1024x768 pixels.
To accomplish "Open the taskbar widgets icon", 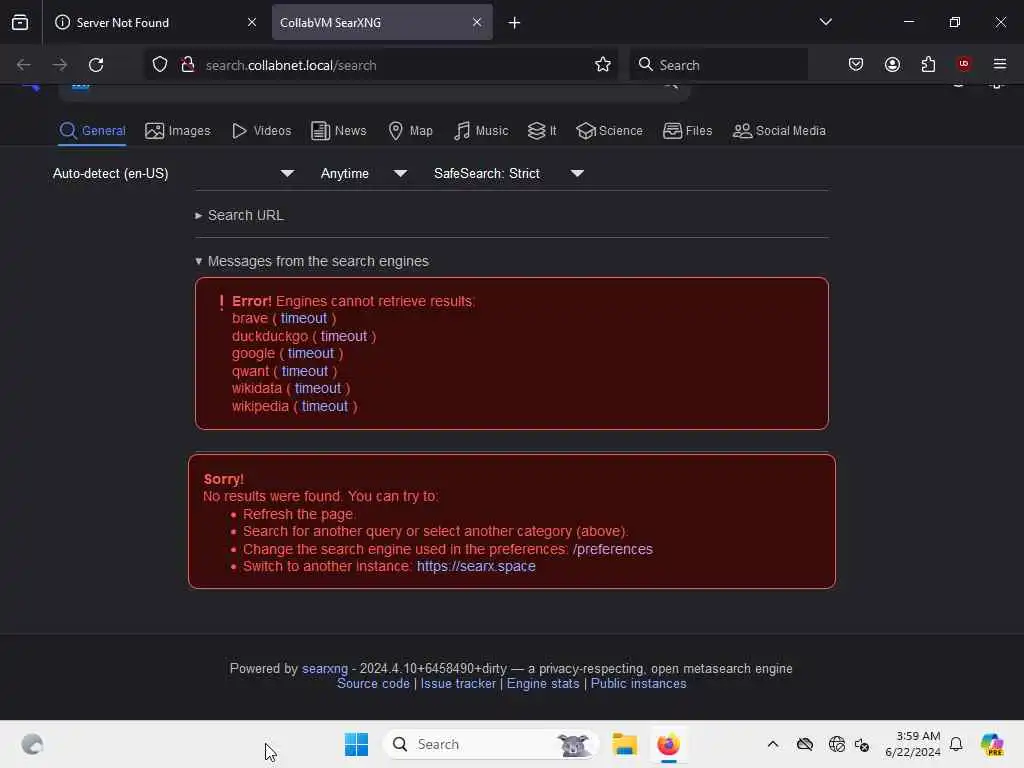I will click(32, 744).
